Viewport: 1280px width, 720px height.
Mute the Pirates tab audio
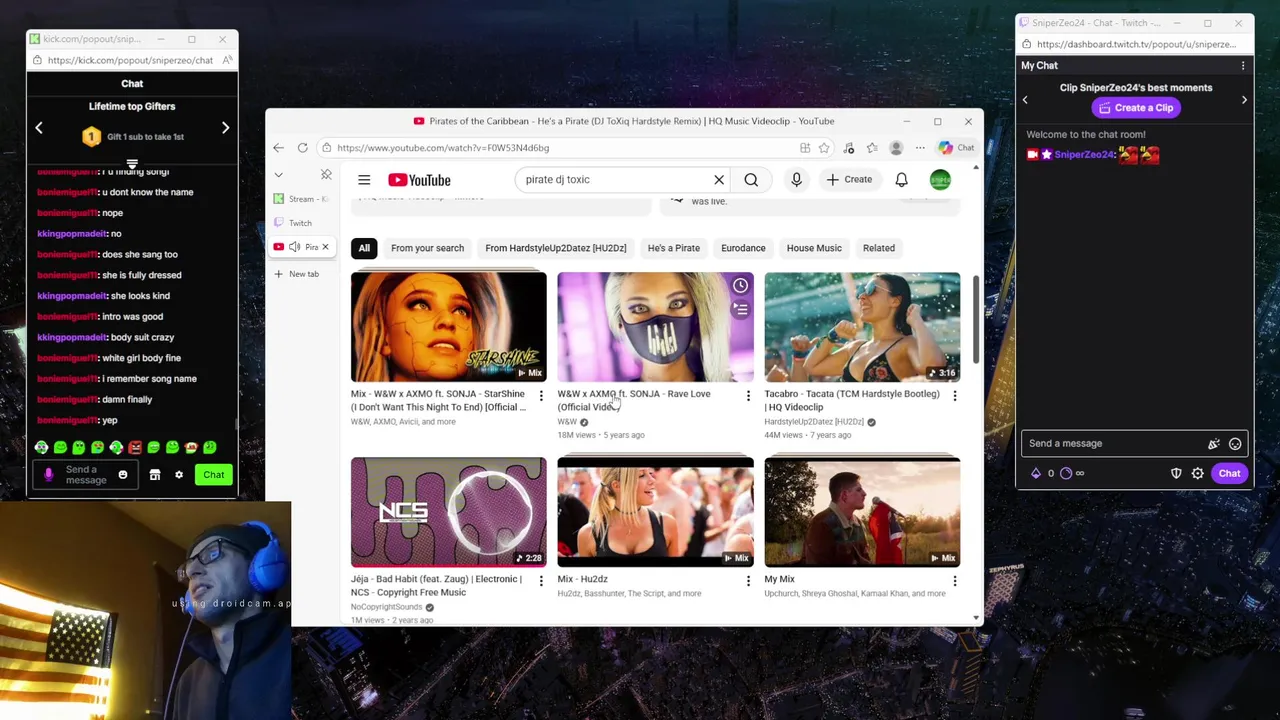pyautogui.click(x=294, y=247)
